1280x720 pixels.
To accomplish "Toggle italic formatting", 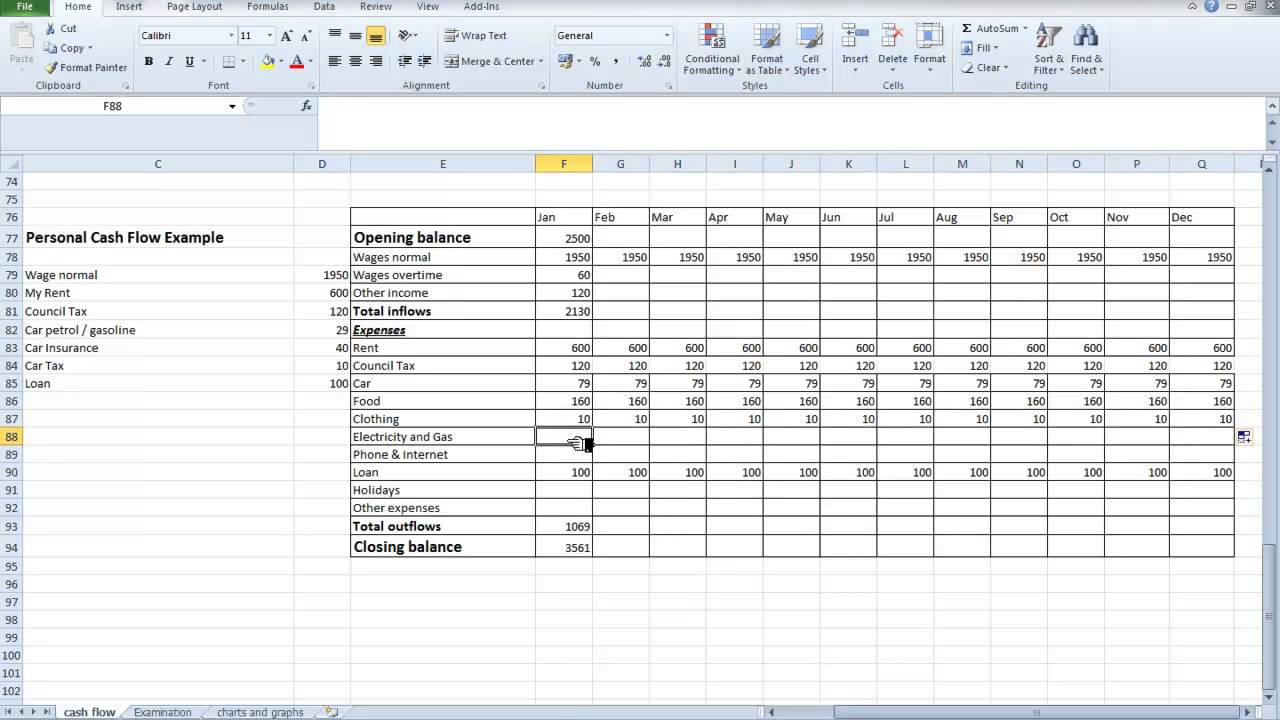I will coord(168,61).
